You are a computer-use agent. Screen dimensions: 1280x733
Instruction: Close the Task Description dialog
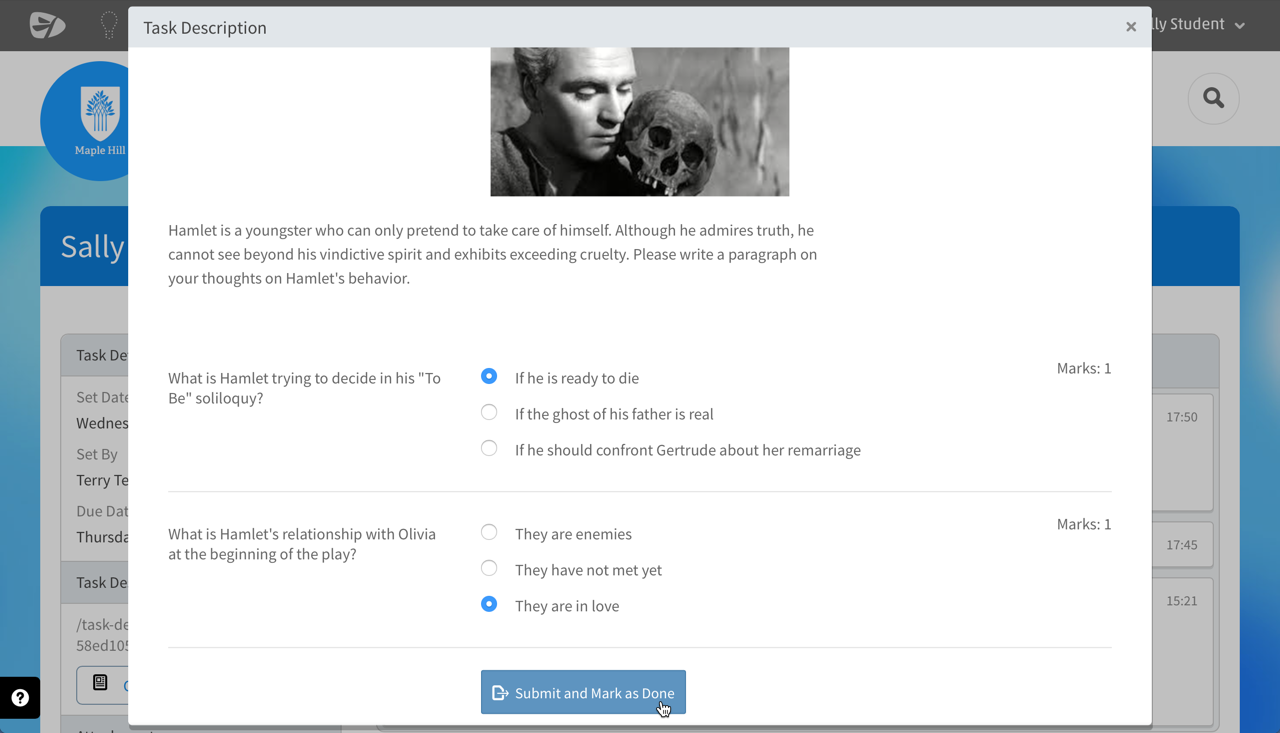pyautogui.click(x=1130, y=27)
